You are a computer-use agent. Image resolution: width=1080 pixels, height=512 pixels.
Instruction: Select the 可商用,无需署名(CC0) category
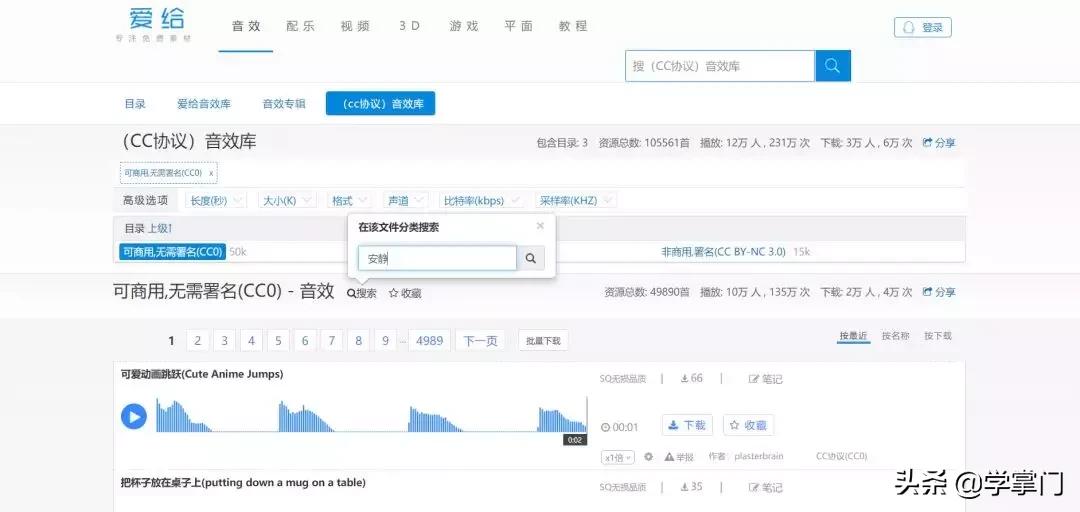172,252
